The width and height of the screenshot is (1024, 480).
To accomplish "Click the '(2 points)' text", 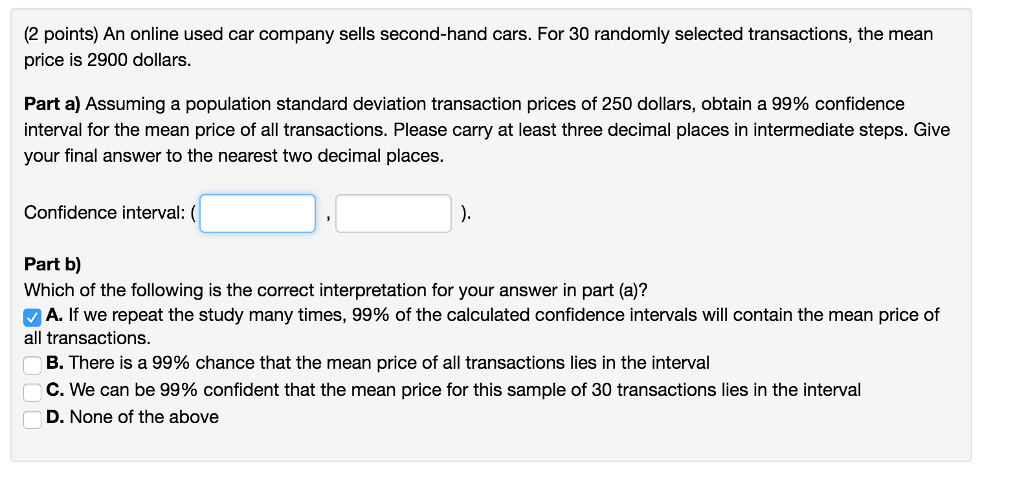I will tap(61, 35).
